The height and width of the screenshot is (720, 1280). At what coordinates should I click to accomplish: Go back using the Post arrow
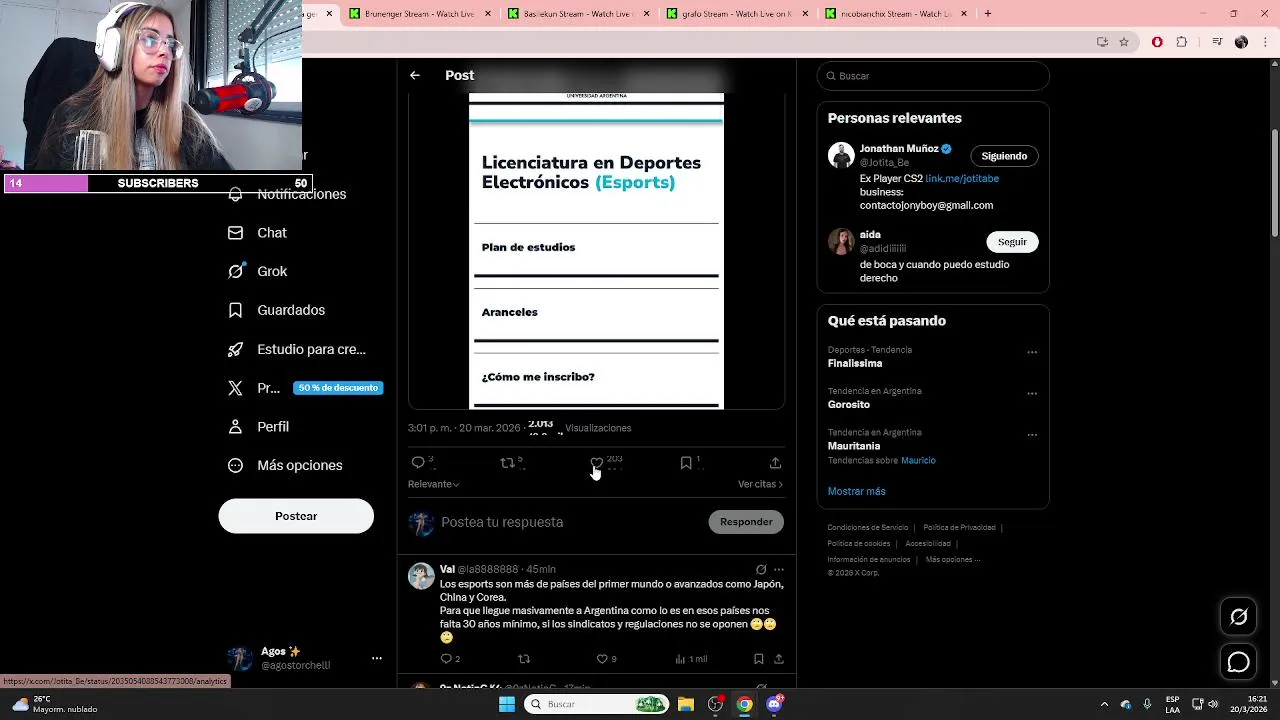click(x=414, y=75)
